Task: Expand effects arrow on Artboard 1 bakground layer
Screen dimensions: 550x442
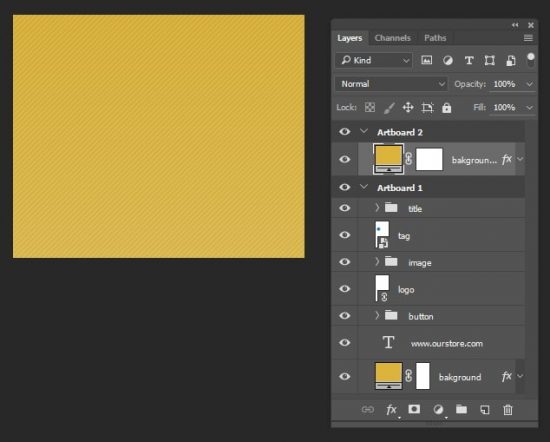Action: pyautogui.click(x=520, y=376)
